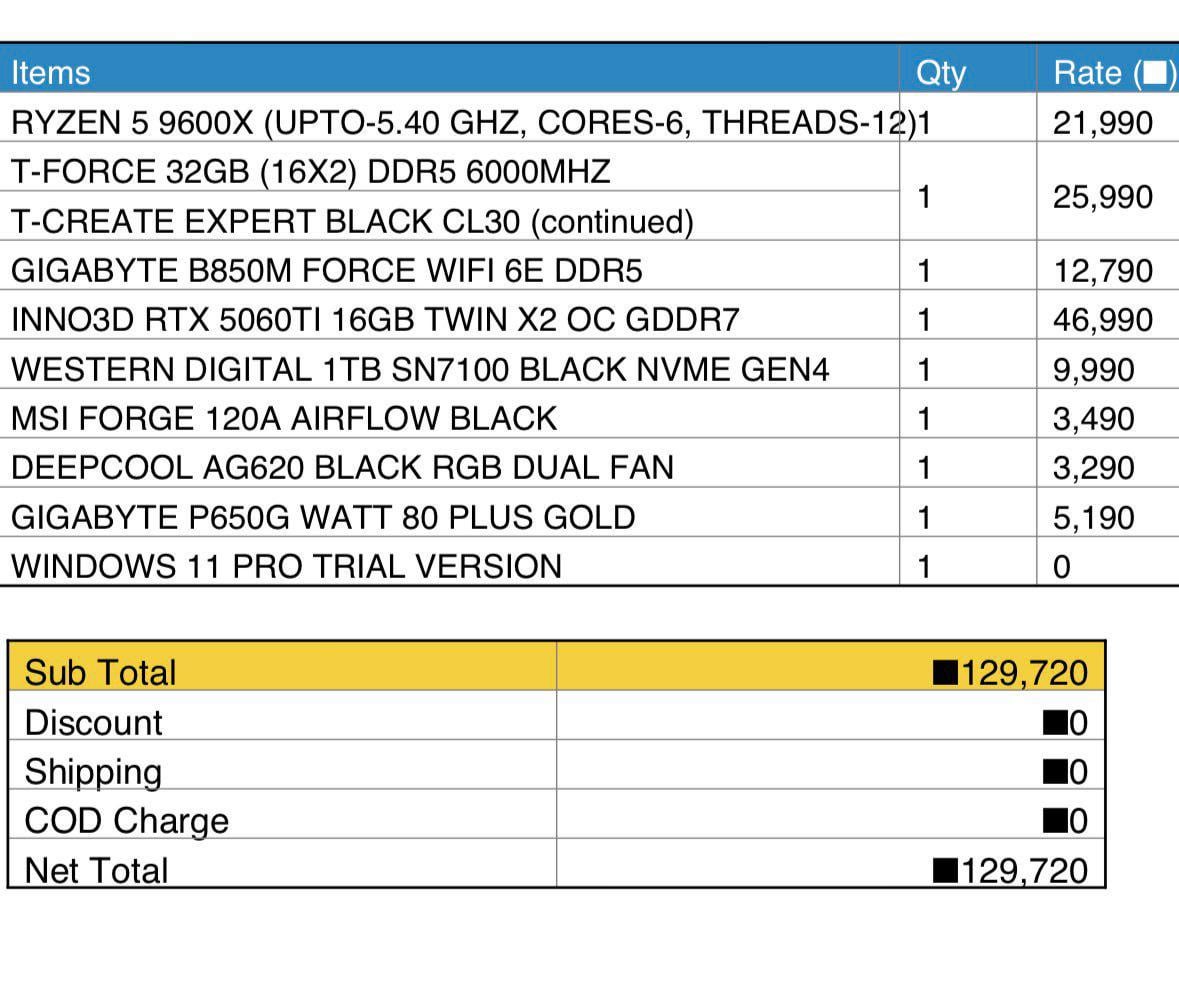This screenshot has width=1179, height=988.
Task: Click the Net Total amount 129,720
Action: [1022, 871]
